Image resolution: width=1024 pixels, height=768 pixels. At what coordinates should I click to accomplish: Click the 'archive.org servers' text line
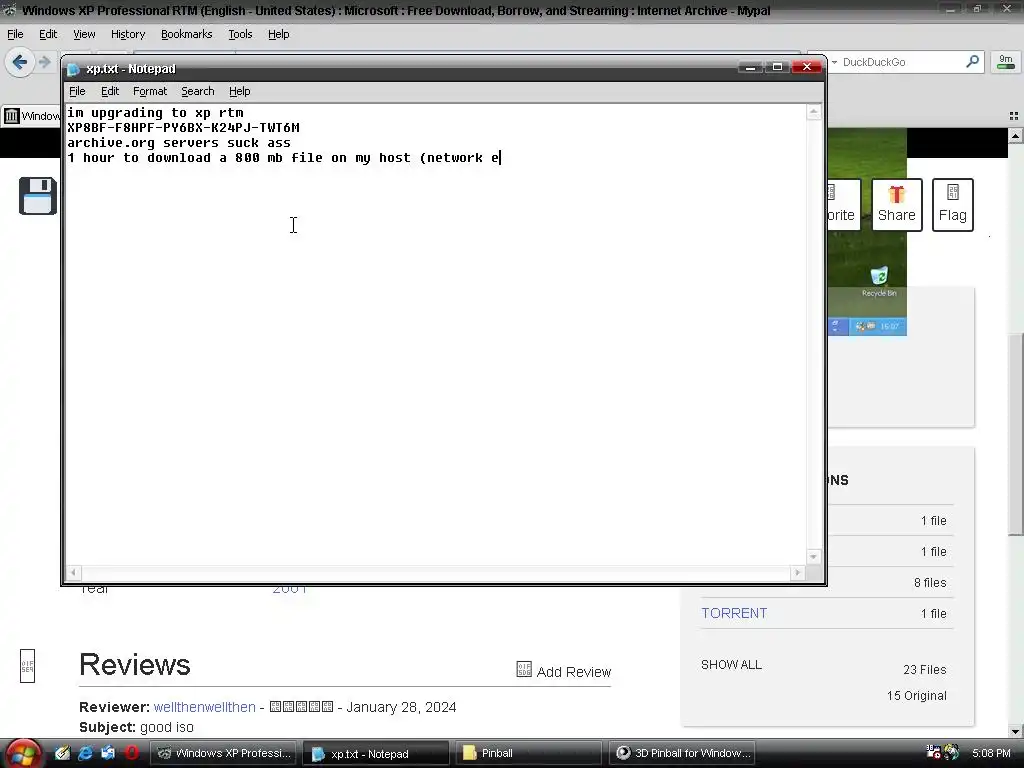click(179, 142)
